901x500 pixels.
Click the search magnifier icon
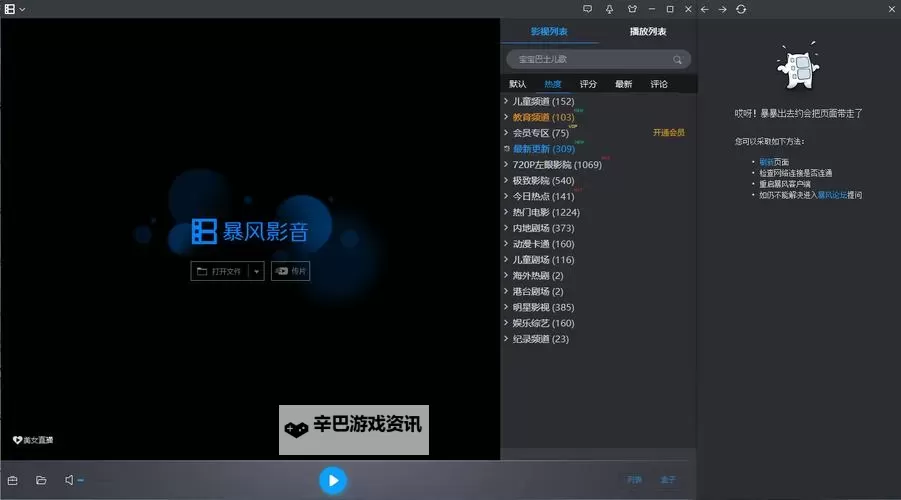pyautogui.click(x=677, y=59)
